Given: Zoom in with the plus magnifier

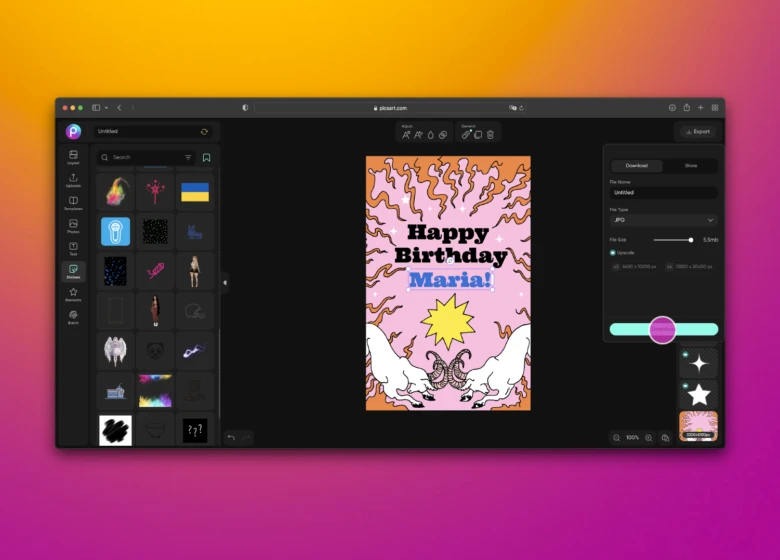Looking at the screenshot, I should 648,438.
